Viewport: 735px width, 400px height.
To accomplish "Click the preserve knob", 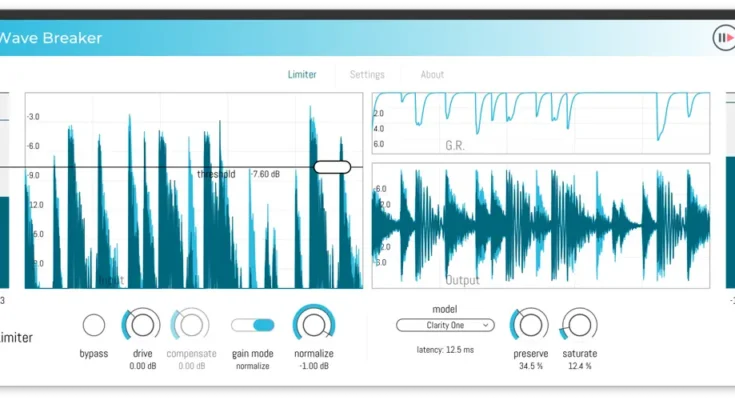I will point(531,324).
